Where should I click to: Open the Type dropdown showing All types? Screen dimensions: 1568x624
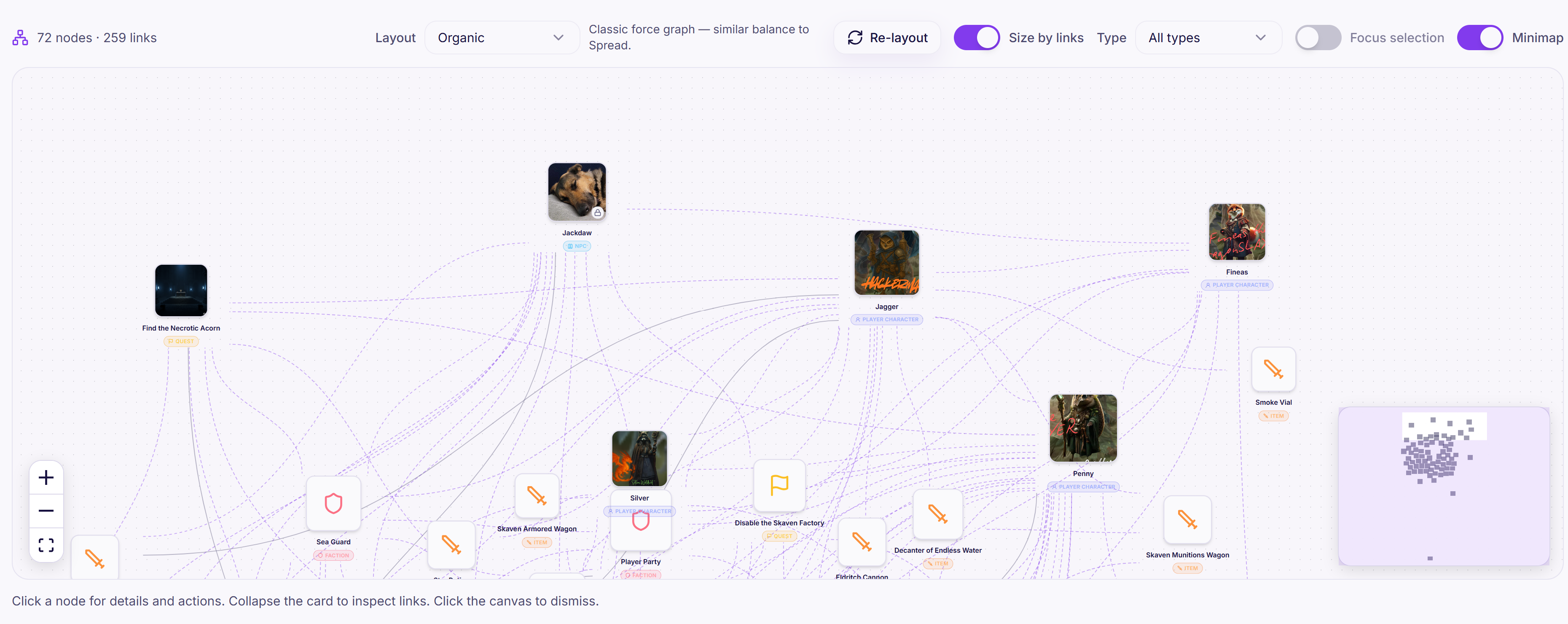tap(1208, 38)
